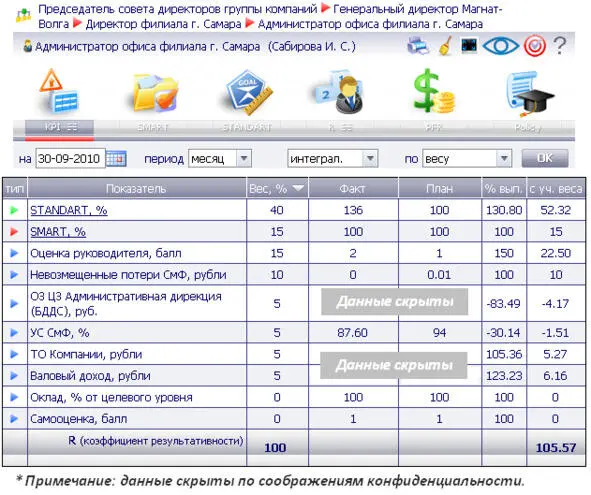The width and height of the screenshot is (591, 495).
Task: Open help via question mark icon
Action: tap(560, 46)
